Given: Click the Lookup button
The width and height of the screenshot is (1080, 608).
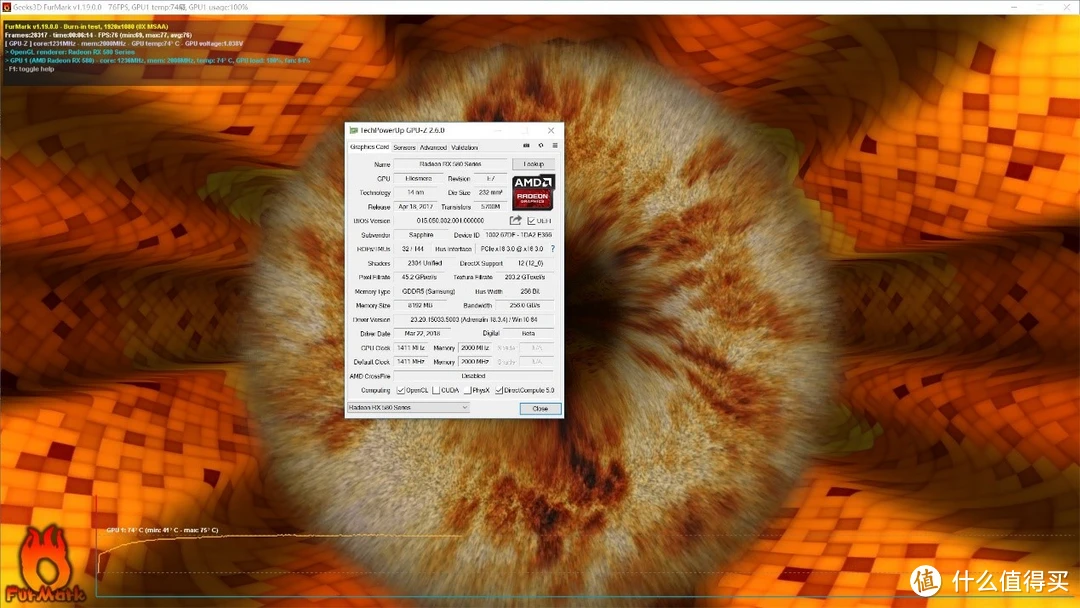Looking at the screenshot, I should pos(533,164).
